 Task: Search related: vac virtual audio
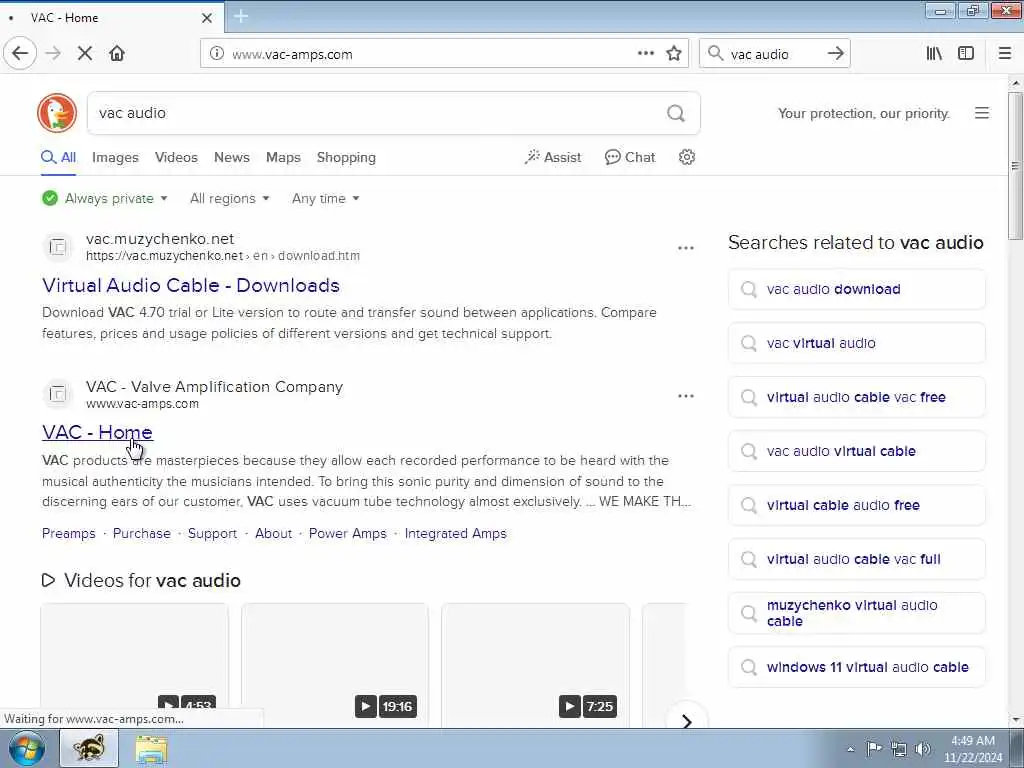(856, 344)
